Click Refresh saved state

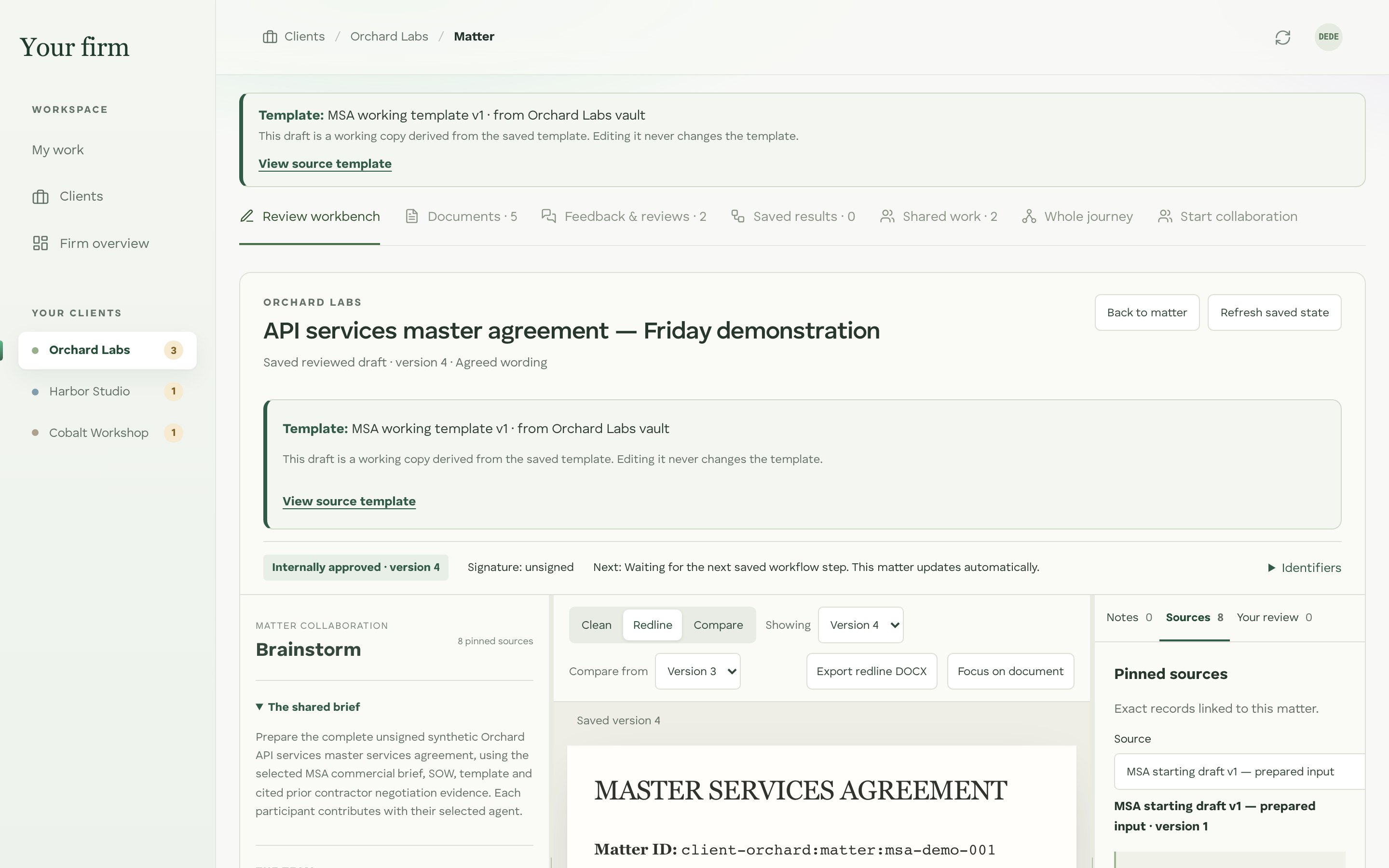[1274, 312]
